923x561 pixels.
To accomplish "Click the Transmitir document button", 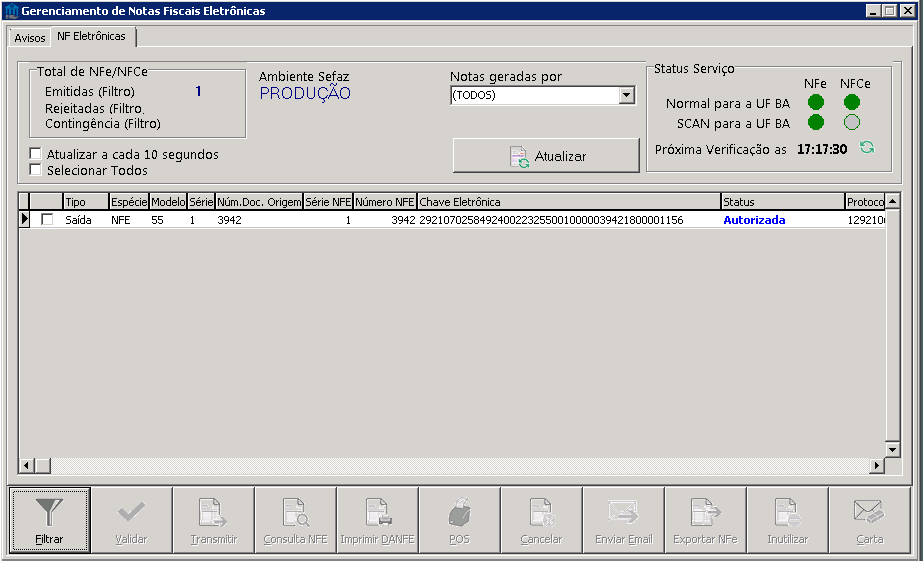I will pos(213,520).
